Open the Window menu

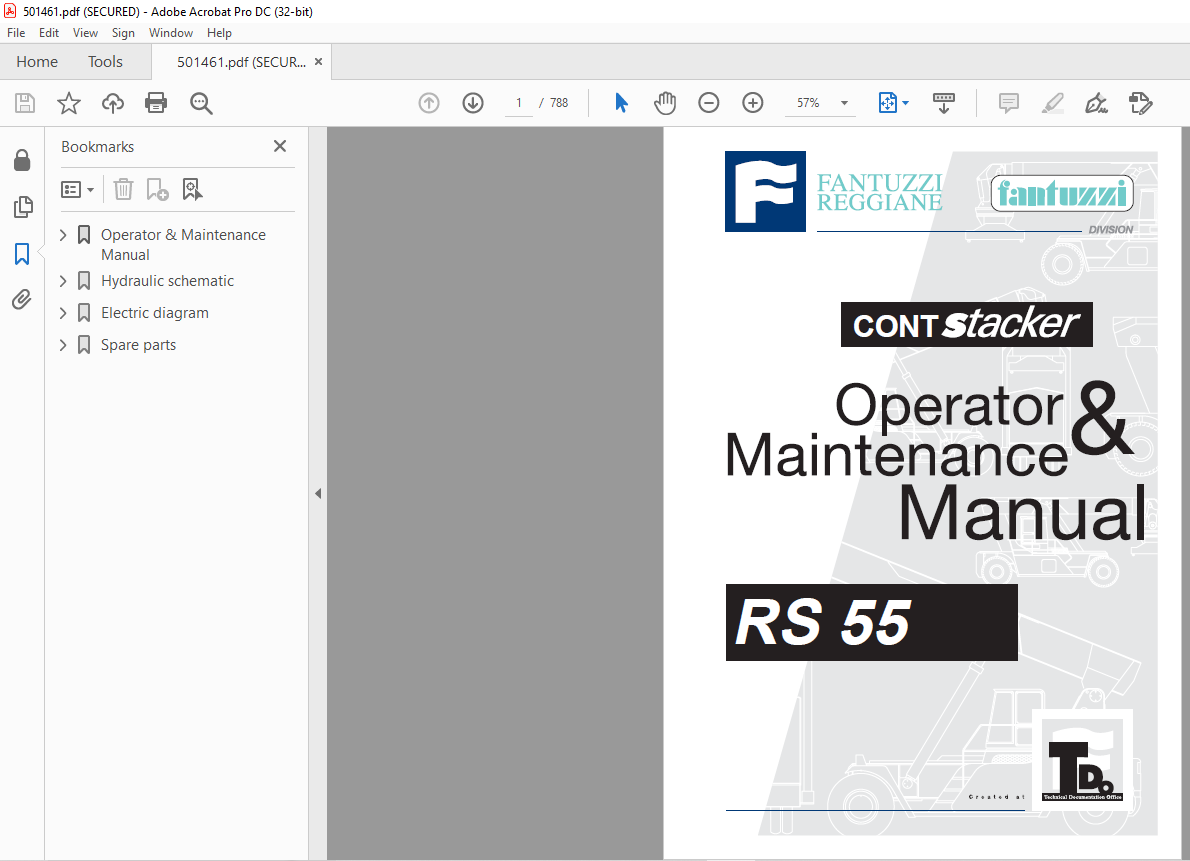pos(171,33)
